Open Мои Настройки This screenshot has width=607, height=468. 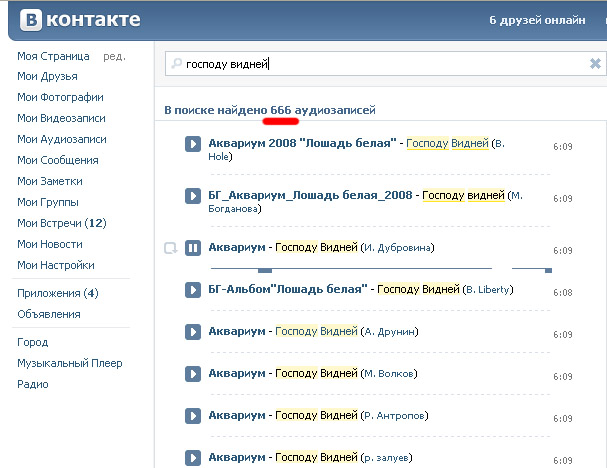56,265
